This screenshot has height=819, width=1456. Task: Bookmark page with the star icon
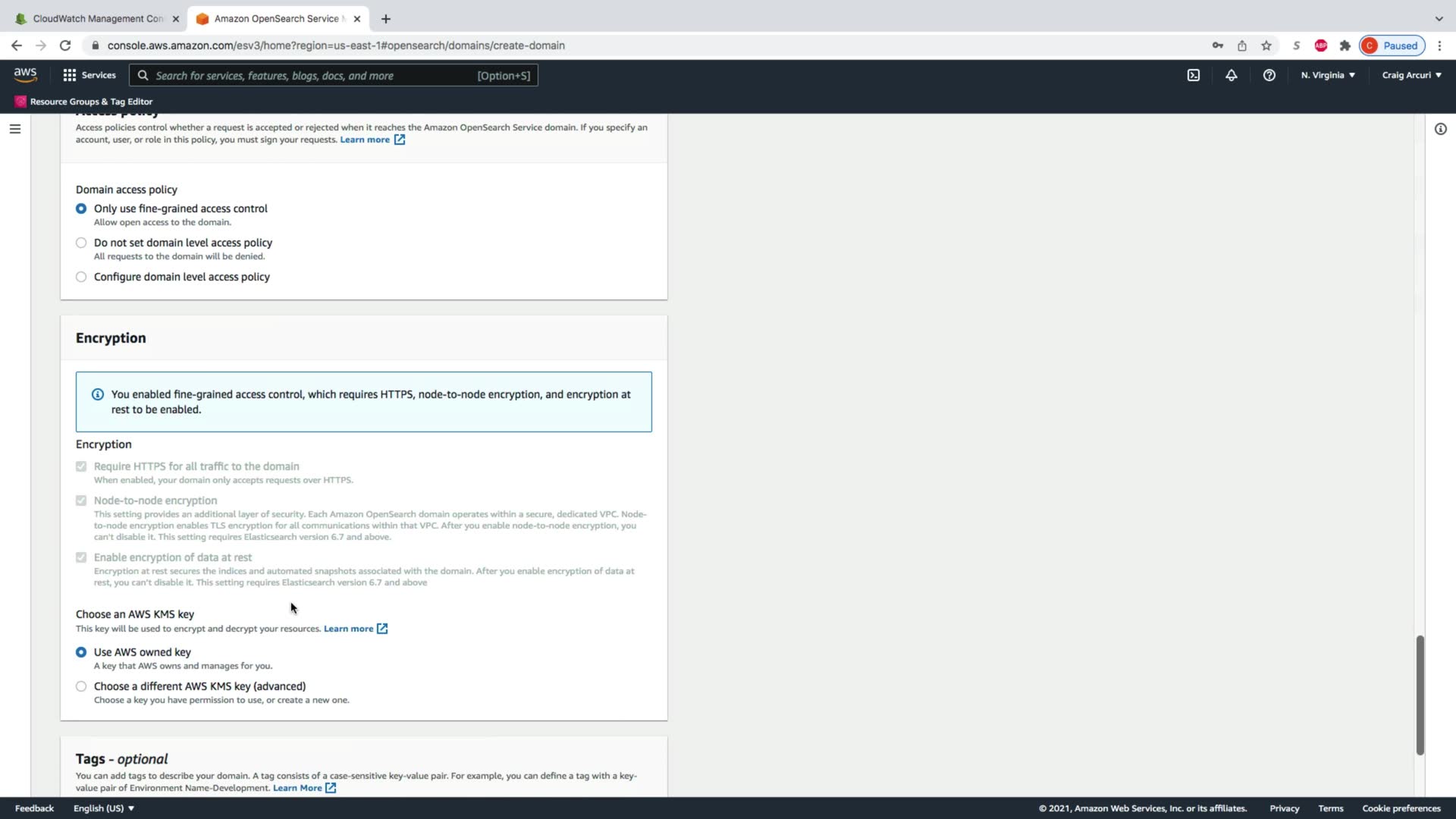coord(1266,45)
